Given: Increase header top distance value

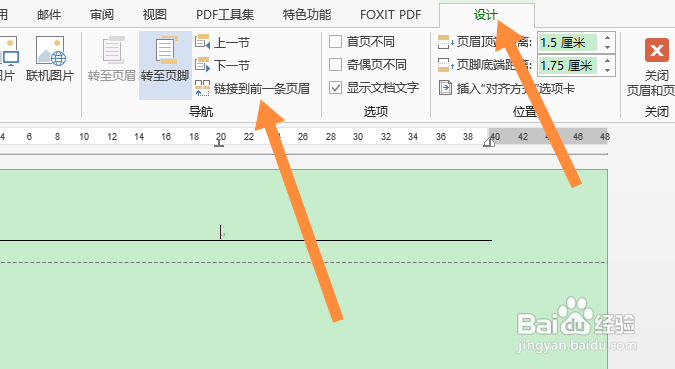Looking at the screenshot, I should 607,37.
